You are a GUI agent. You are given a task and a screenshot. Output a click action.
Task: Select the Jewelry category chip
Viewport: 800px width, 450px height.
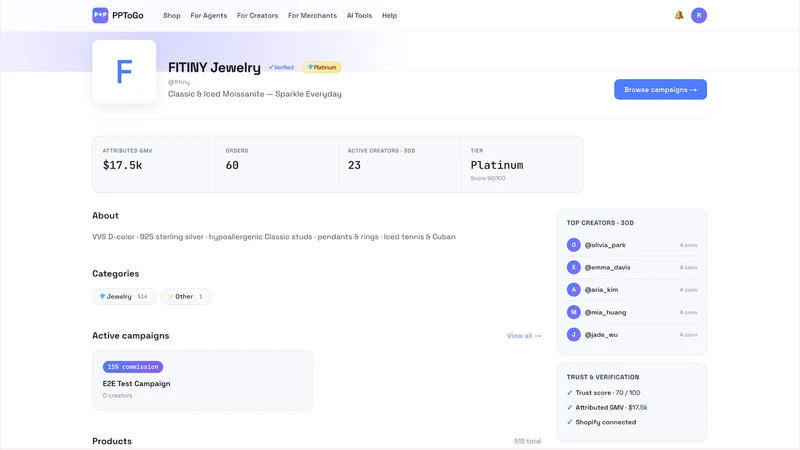pos(124,296)
